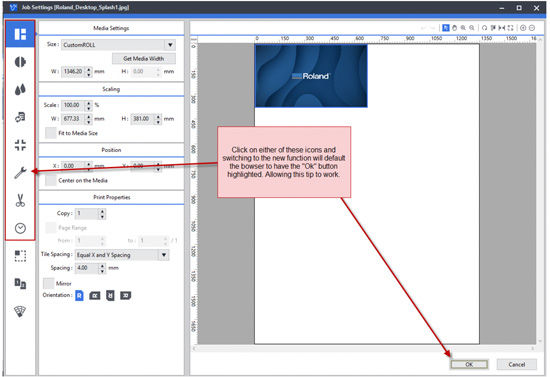550x377 pixels.
Task: Click the Print Properties section header
Action: (x=111, y=197)
